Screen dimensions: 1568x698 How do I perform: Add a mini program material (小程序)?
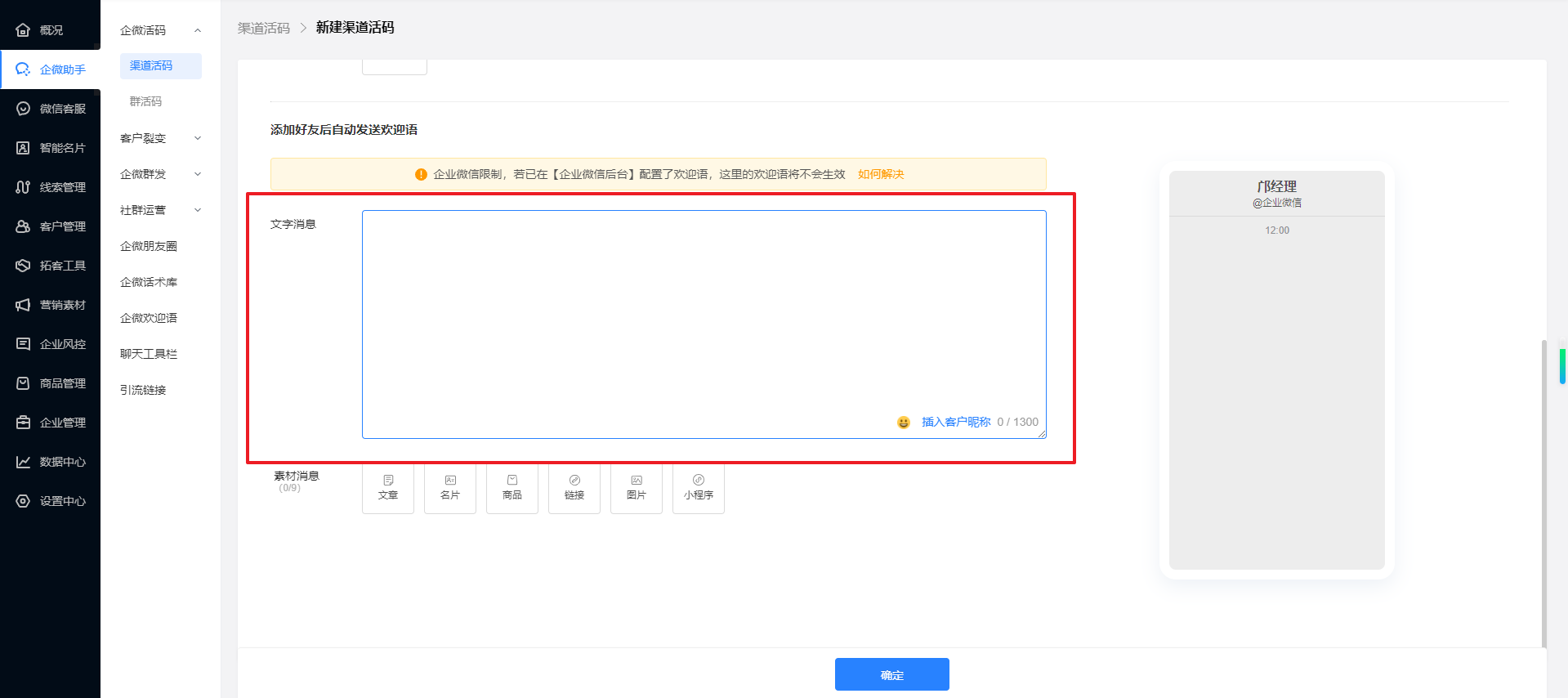point(699,488)
